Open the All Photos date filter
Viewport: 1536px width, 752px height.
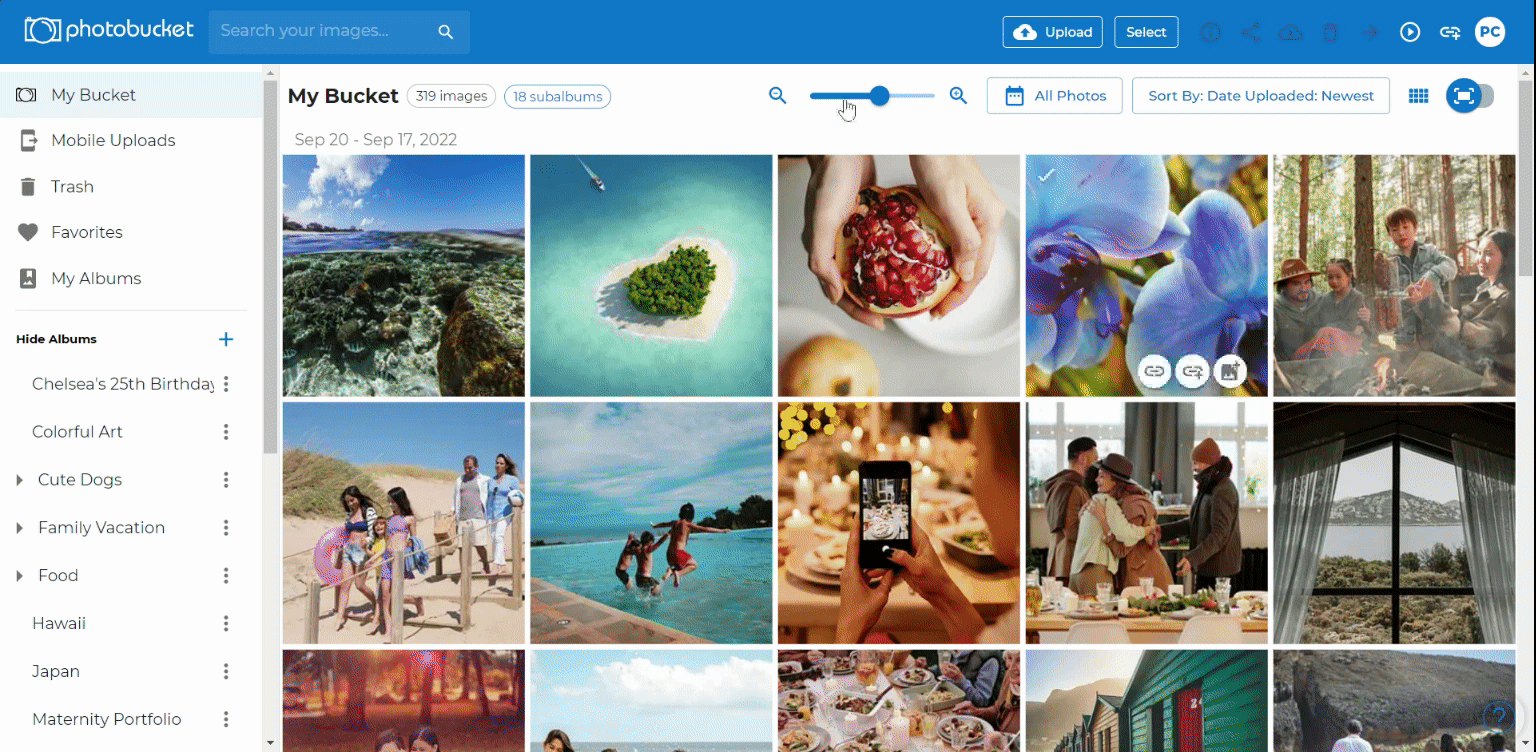coord(1055,96)
